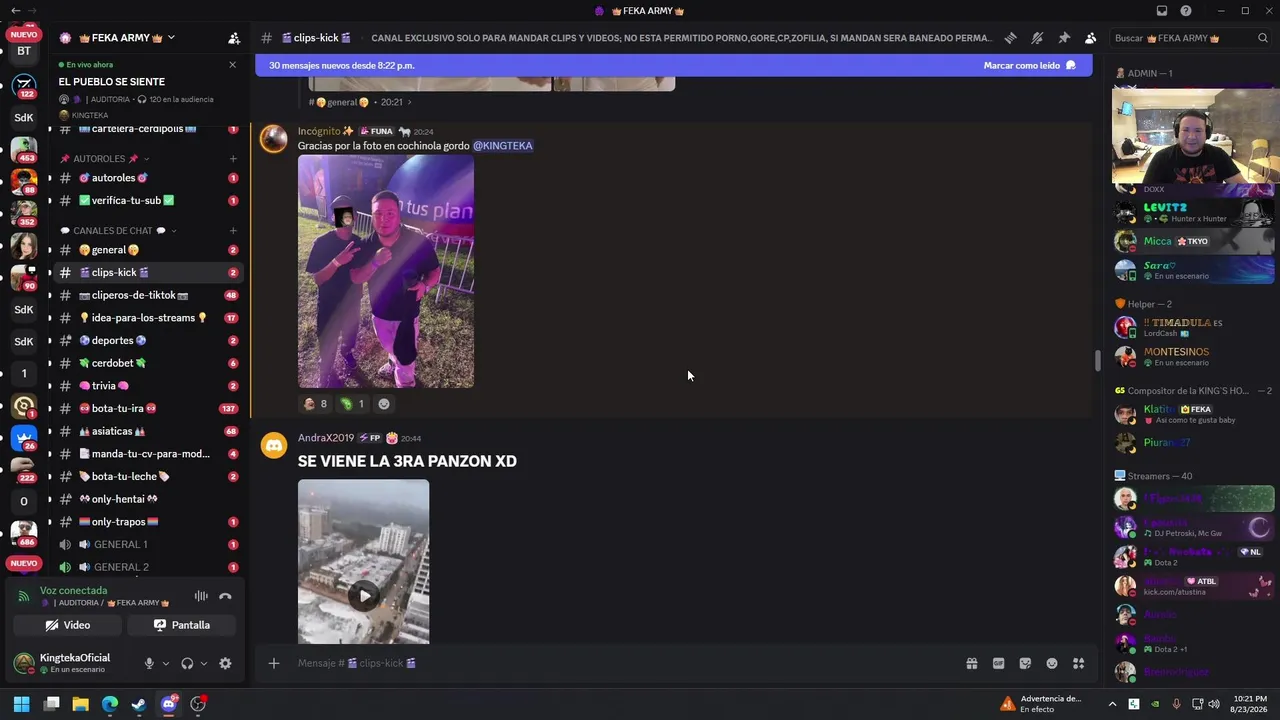
Task: Select the deportes channel
Action: pyautogui.click(x=148, y=341)
